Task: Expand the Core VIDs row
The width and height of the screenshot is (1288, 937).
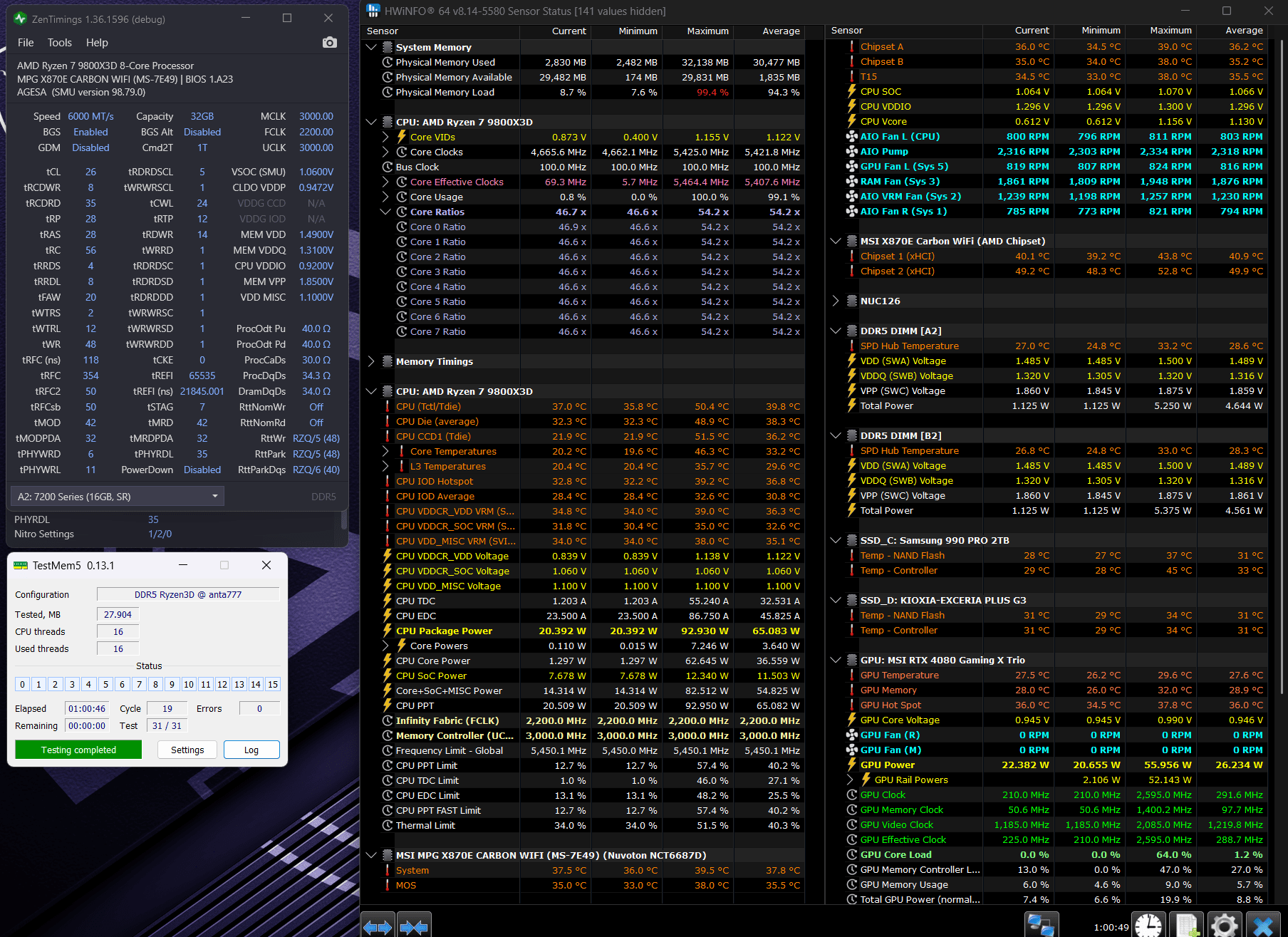Action: [x=385, y=137]
